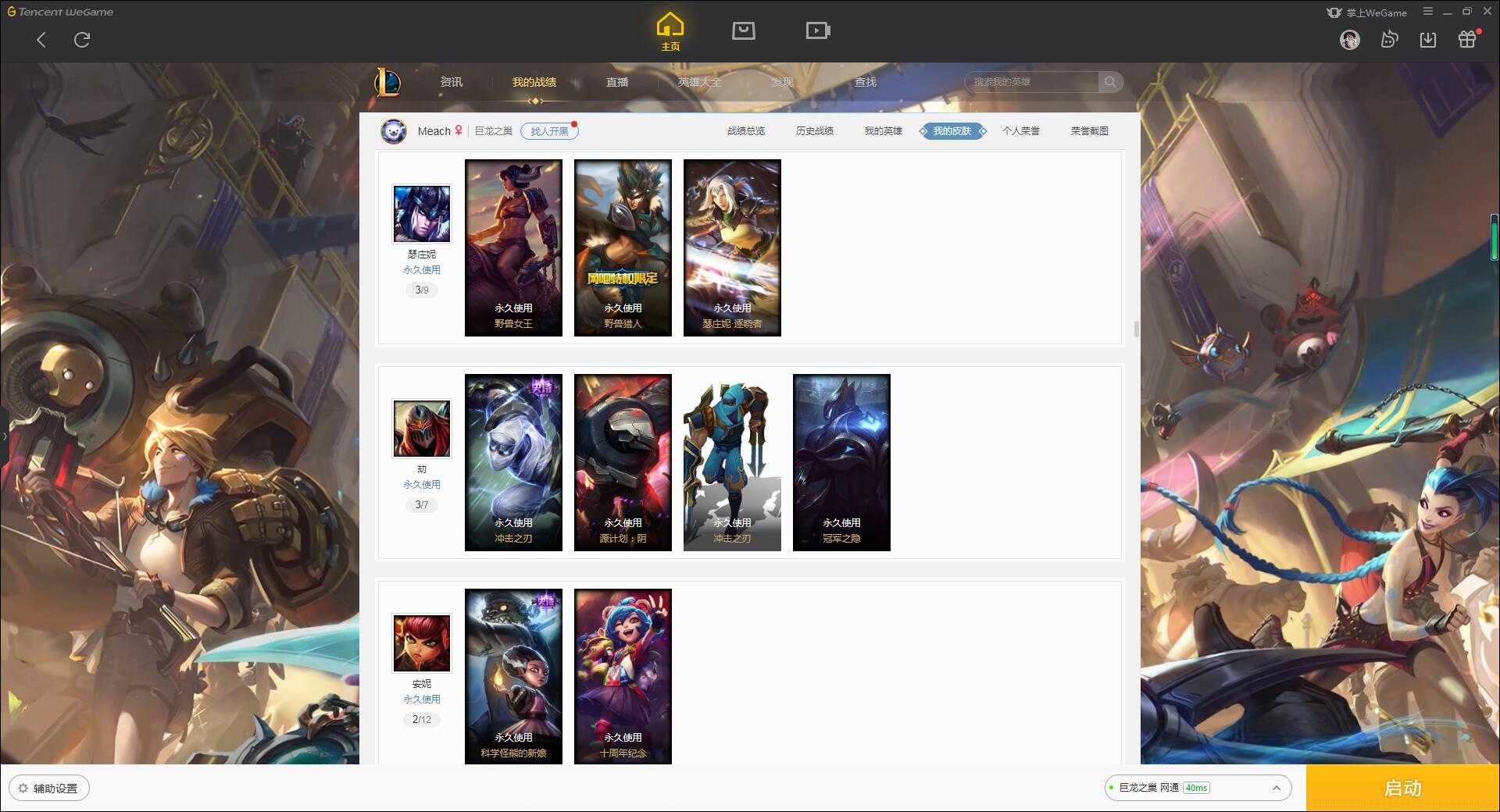Open 十周年纪念 Annie skin card
This screenshot has width=1500, height=812.
coord(623,676)
